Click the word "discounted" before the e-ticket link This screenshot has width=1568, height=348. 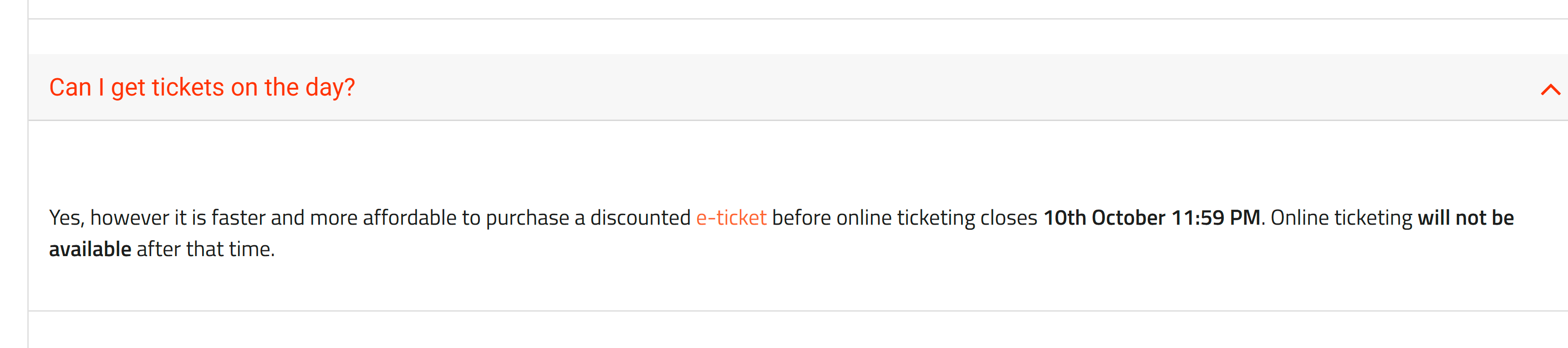(x=640, y=218)
